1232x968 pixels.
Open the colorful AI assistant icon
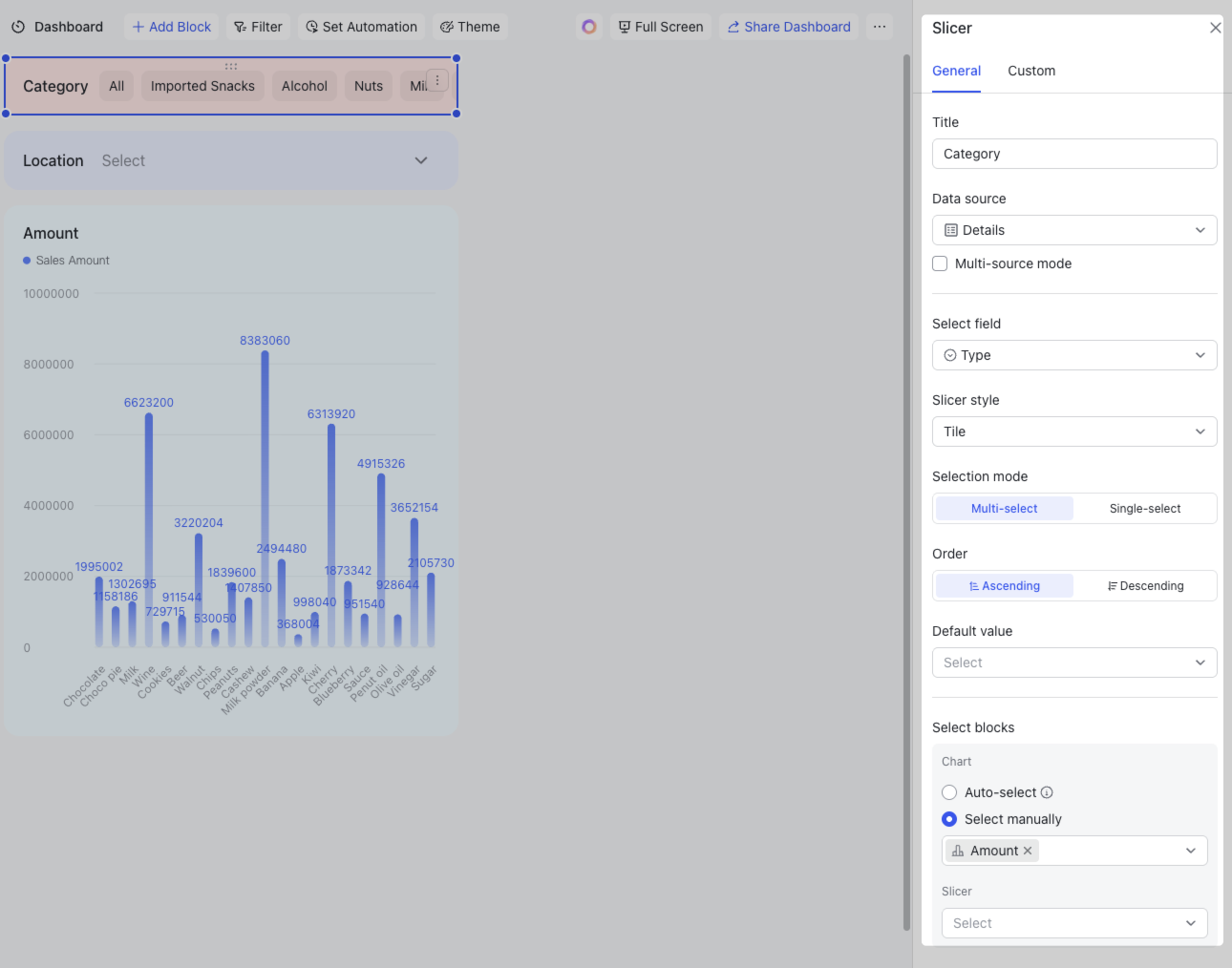[x=589, y=27]
